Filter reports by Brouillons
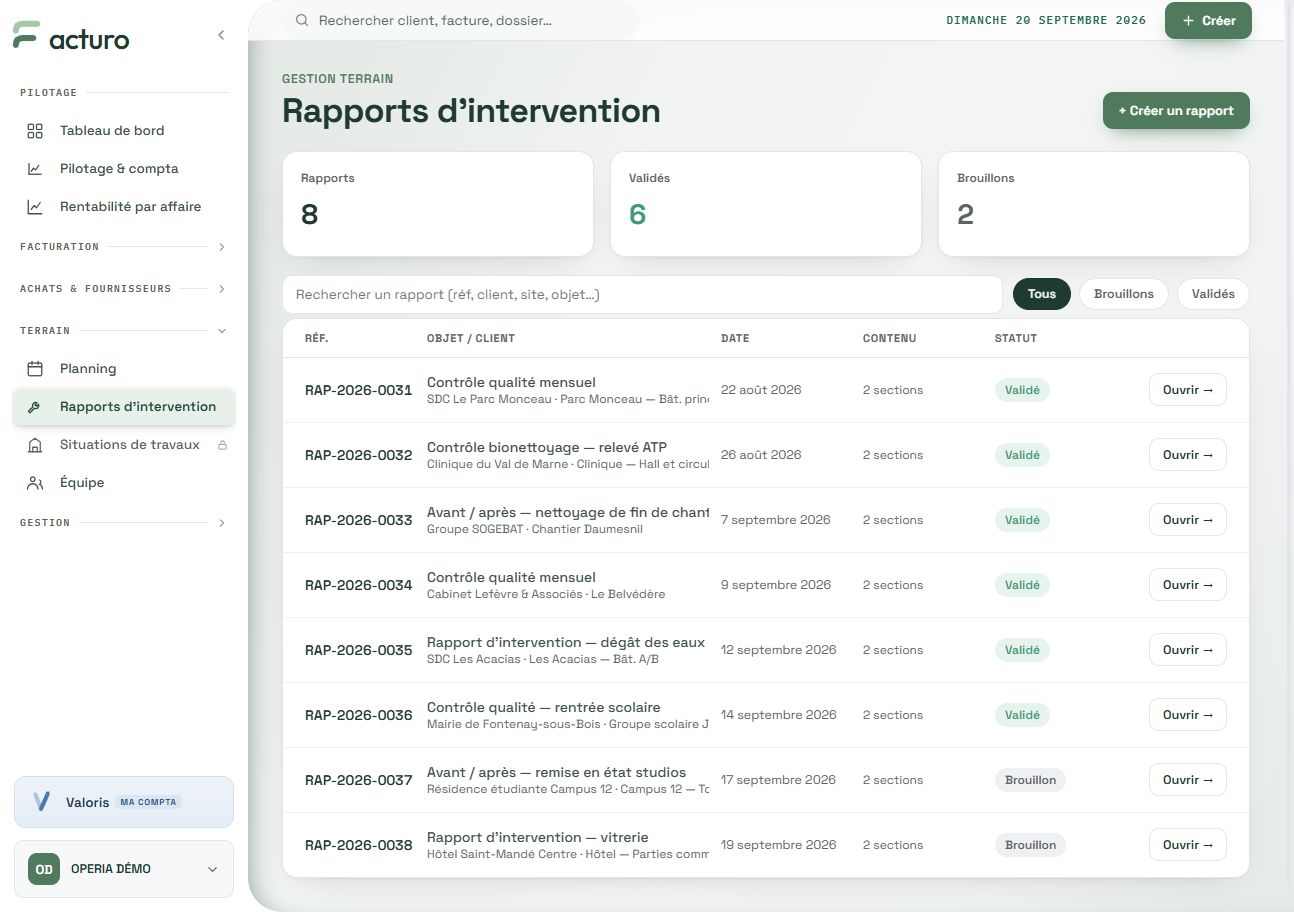This screenshot has height=912, width=1294. (1124, 294)
